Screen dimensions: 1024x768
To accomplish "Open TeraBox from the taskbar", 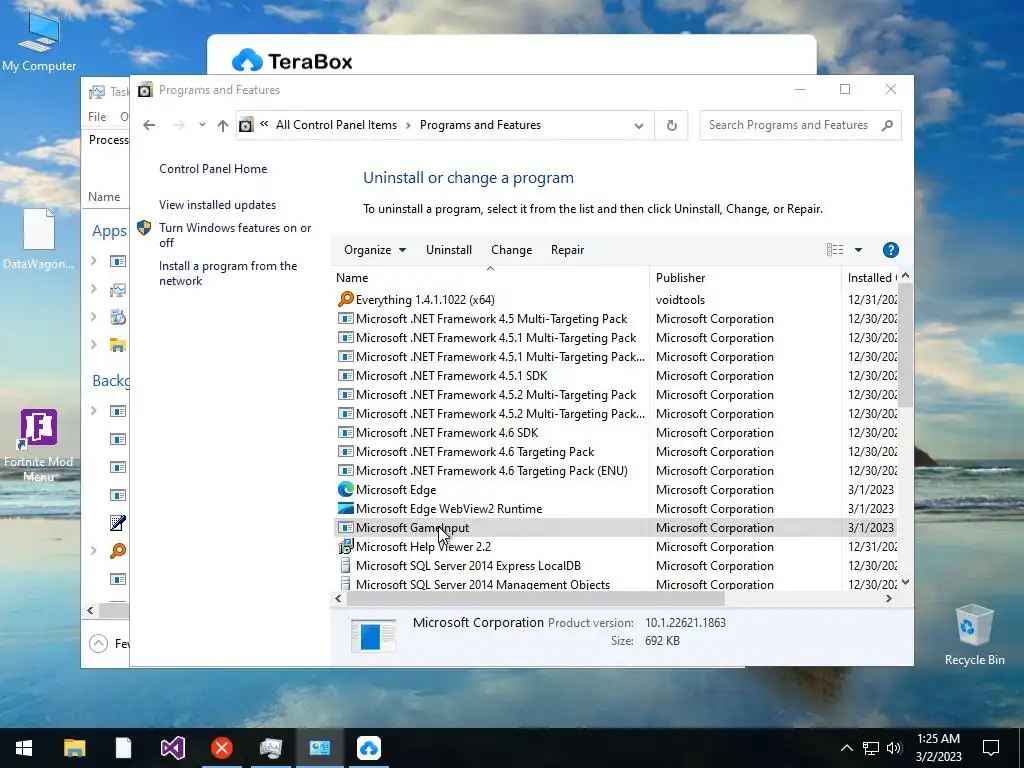I will click(x=368, y=748).
